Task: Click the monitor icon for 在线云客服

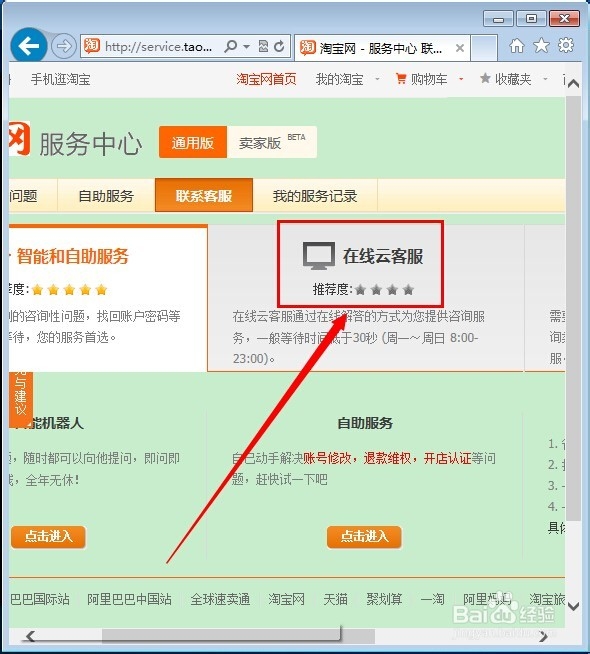Action: coord(319,255)
